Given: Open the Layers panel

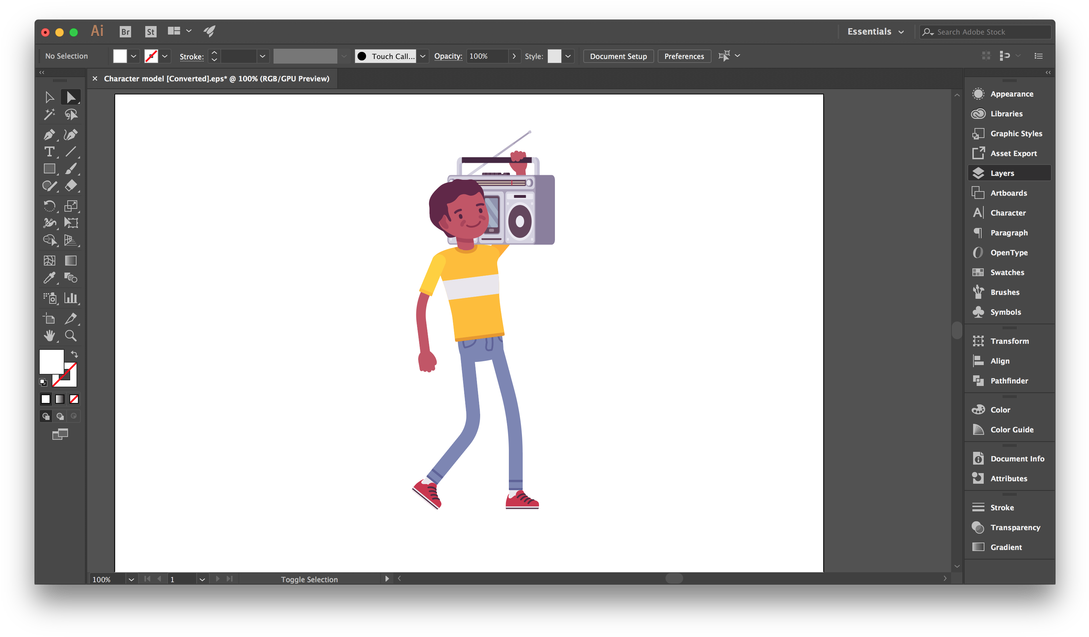Looking at the screenshot, I should point(1002,173).
